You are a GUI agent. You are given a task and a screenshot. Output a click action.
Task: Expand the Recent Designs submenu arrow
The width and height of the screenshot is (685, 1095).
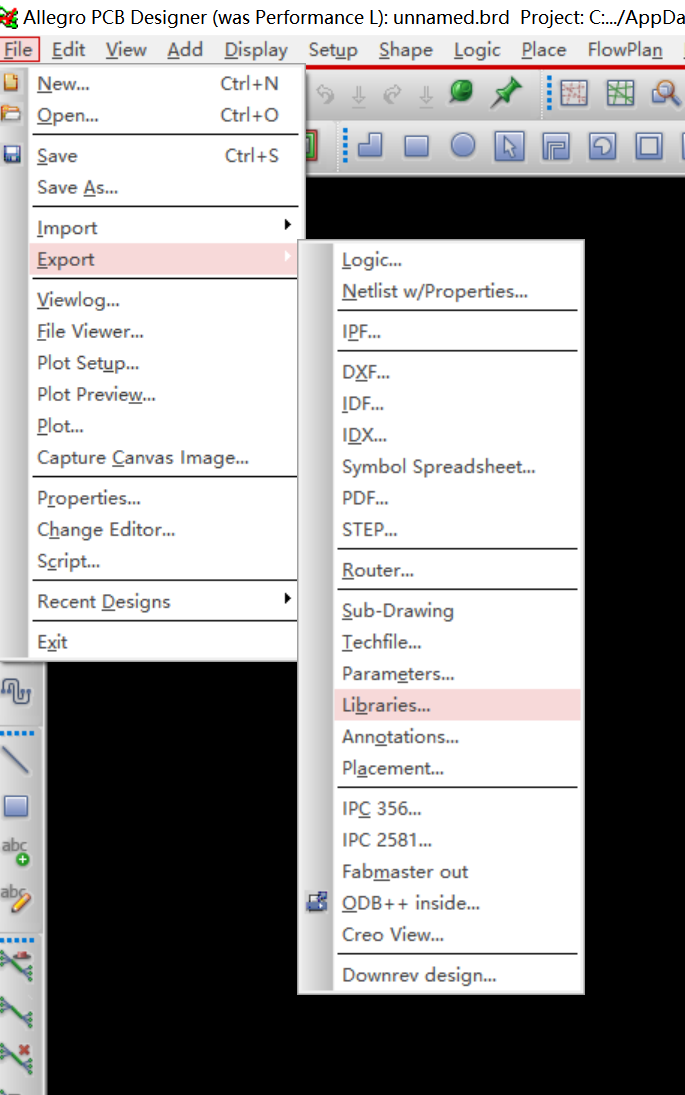[x=287, y=598]
